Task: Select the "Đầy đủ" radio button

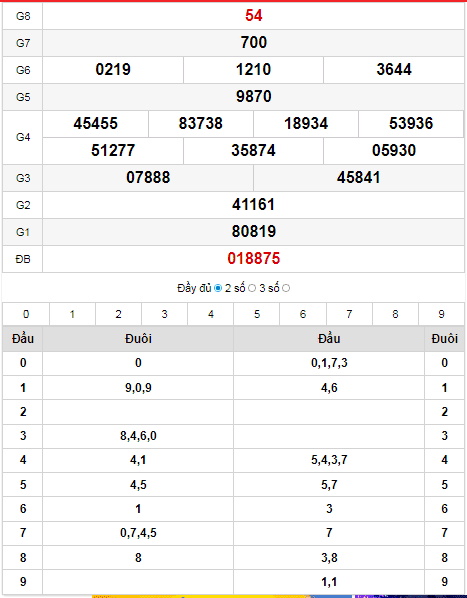Action: pyautogui.click(x=218, y=288)
